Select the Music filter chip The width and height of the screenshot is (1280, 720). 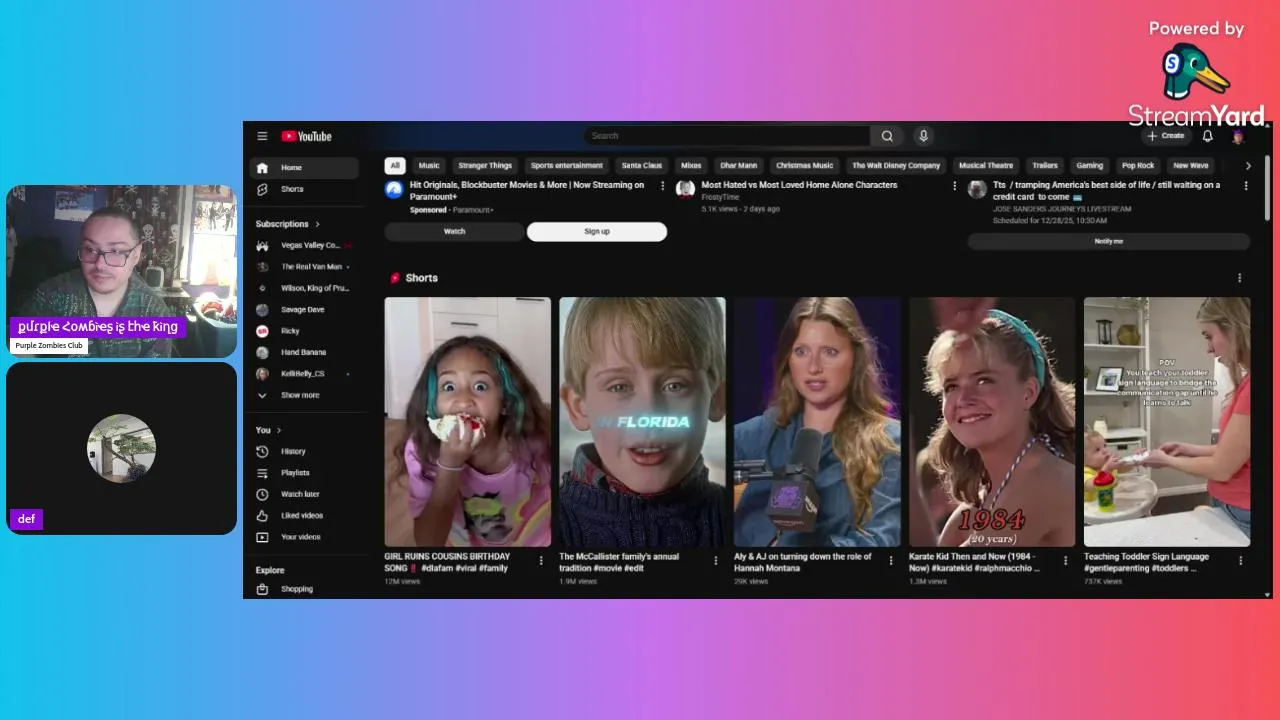[429, 166]
